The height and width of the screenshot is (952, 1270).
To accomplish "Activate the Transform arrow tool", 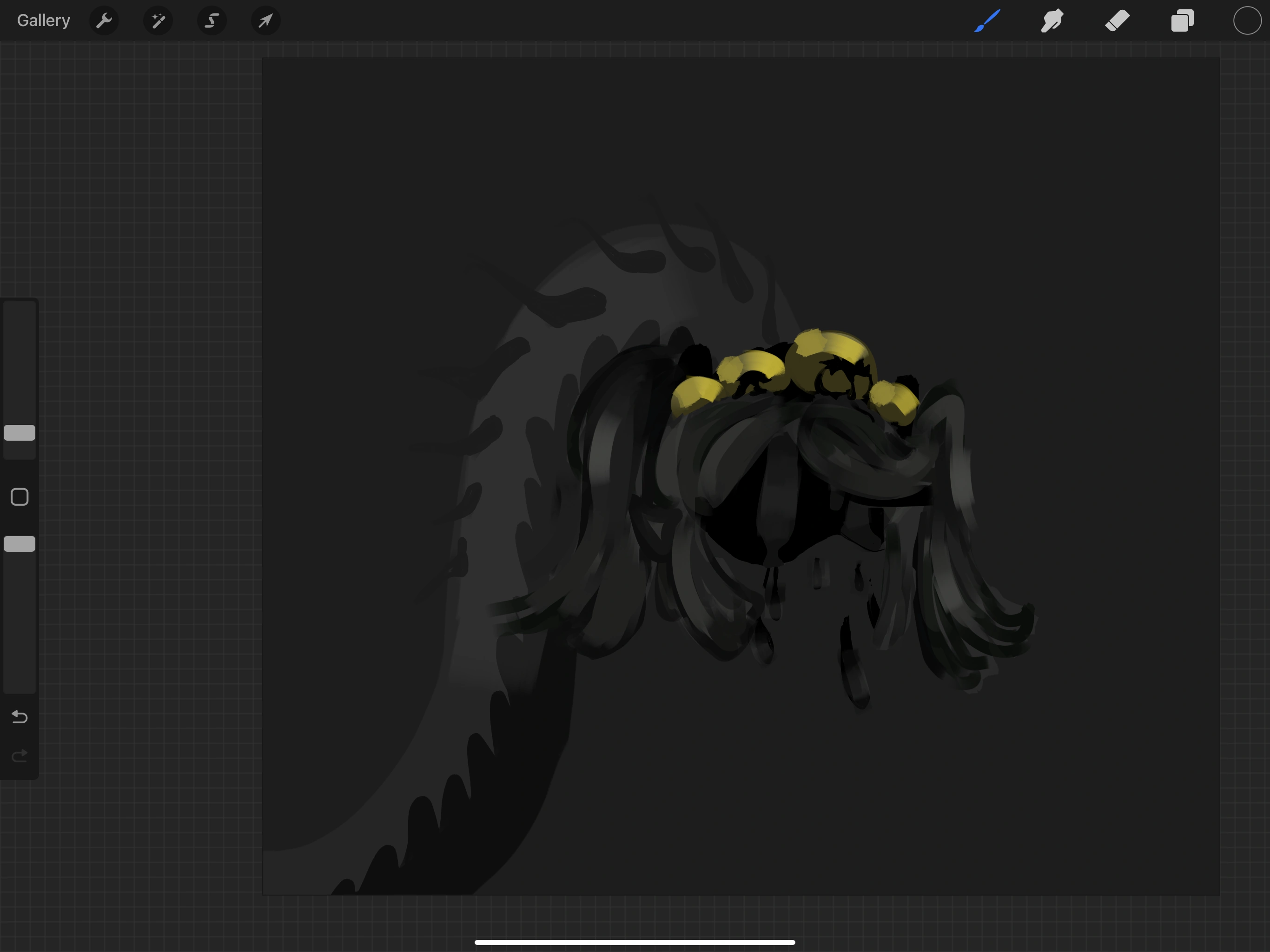I will pyautogui.click(x=265, y=20).
